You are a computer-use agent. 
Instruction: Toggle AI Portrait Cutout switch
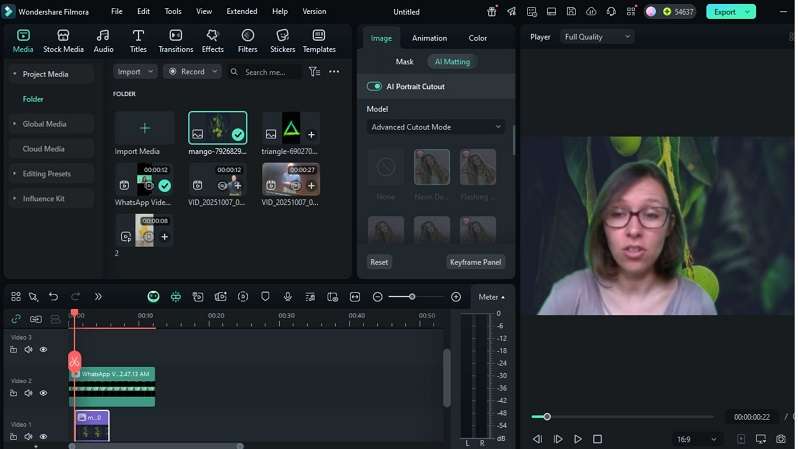[374, 87]
